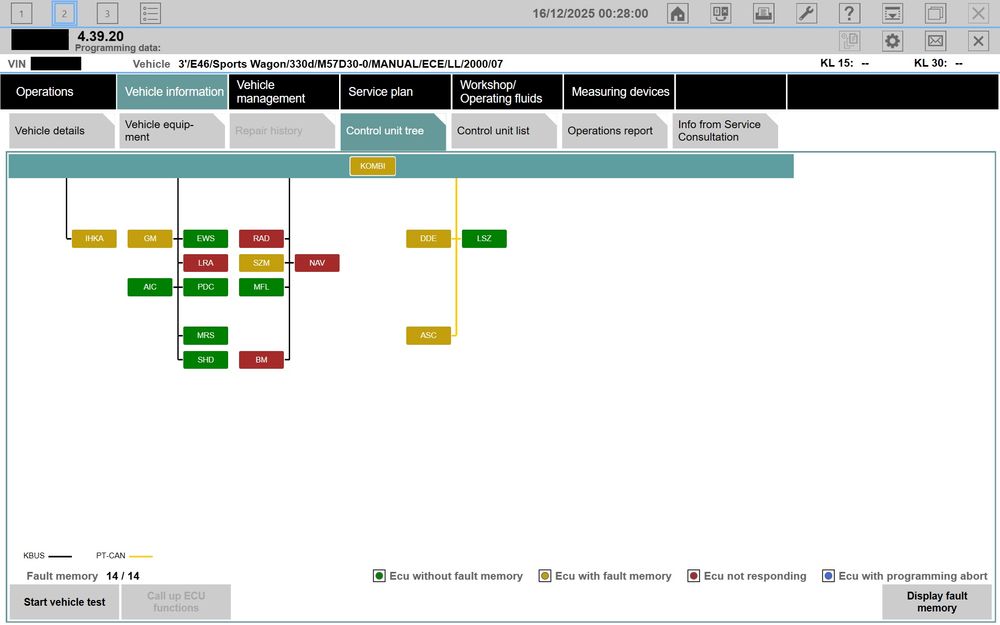Click the KL 30 status label
Screen dimensions: 1000x625
(938, 63)
